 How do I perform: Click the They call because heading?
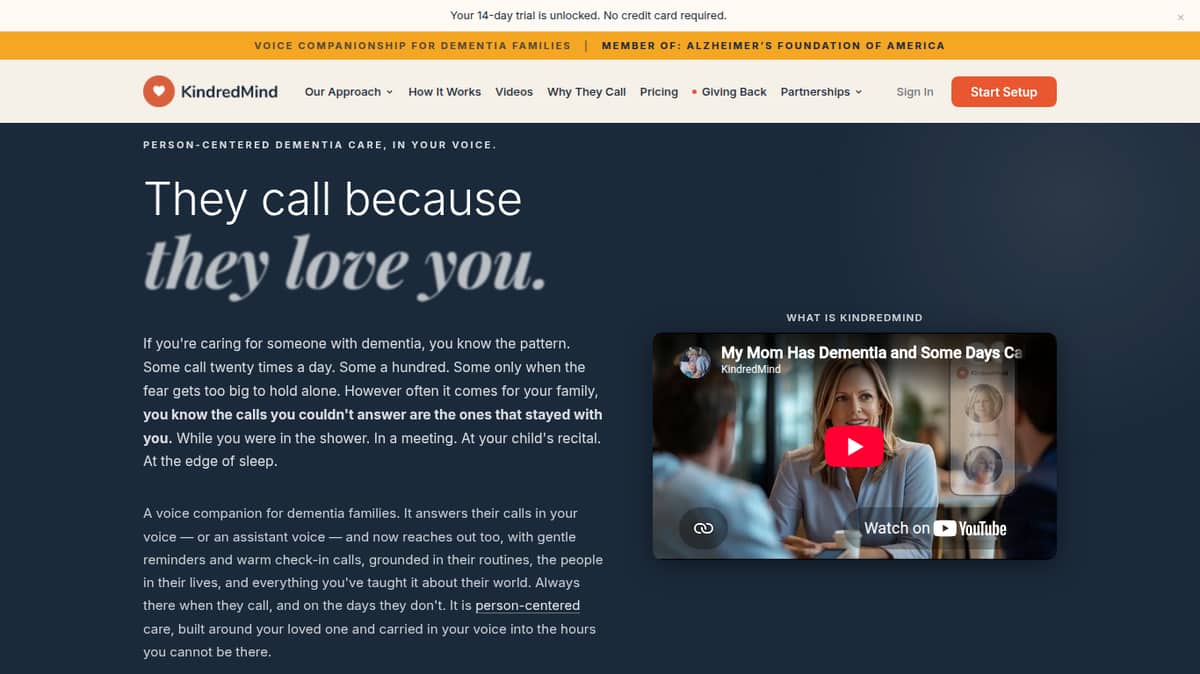pos(333,199)
